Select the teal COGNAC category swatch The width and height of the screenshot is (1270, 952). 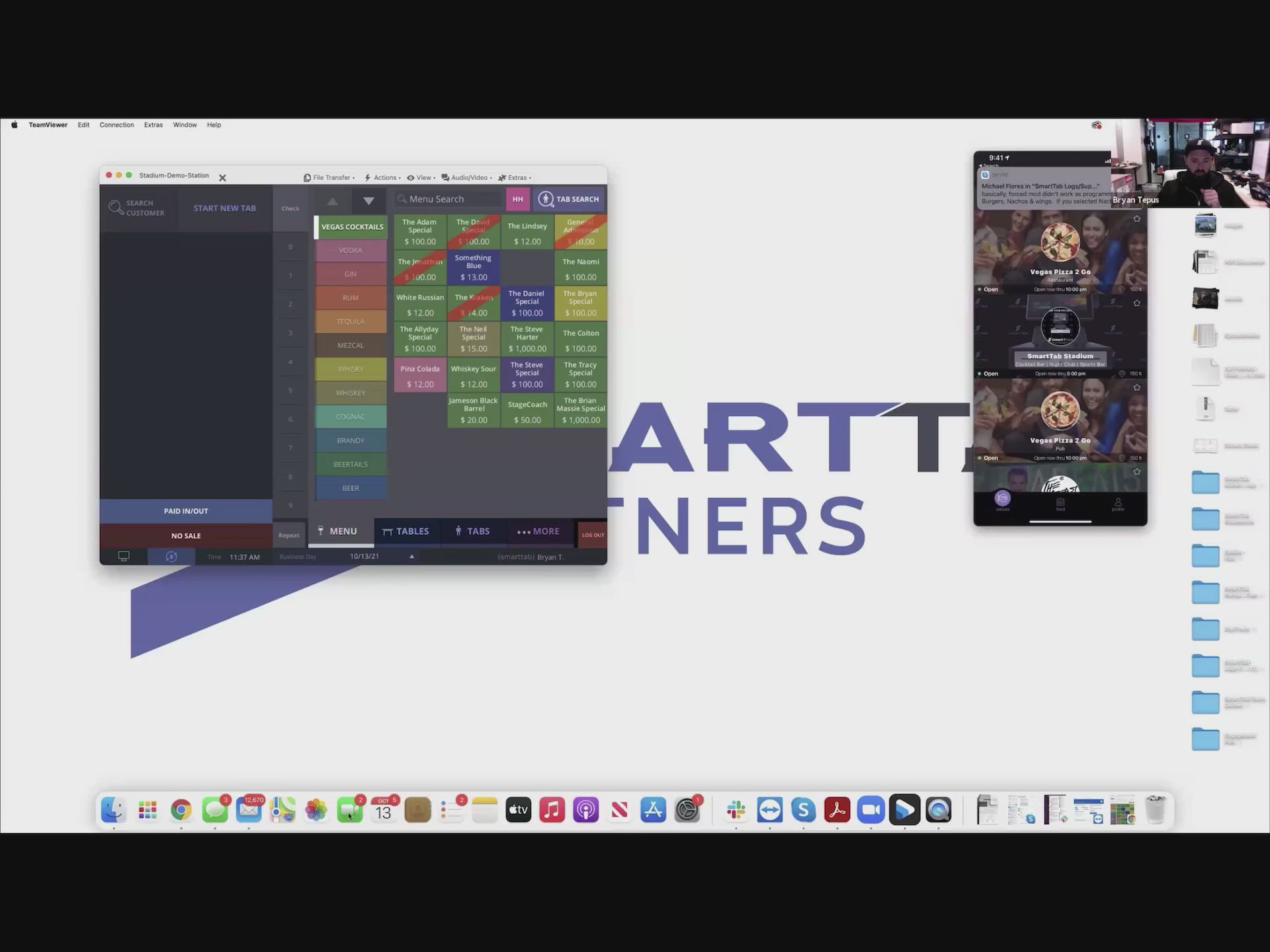[351, 417]
